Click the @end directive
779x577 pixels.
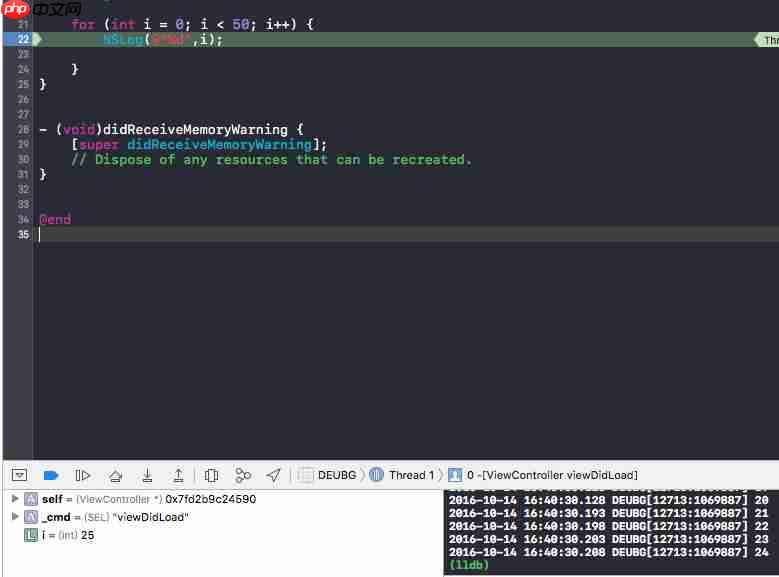coord(55,219)
